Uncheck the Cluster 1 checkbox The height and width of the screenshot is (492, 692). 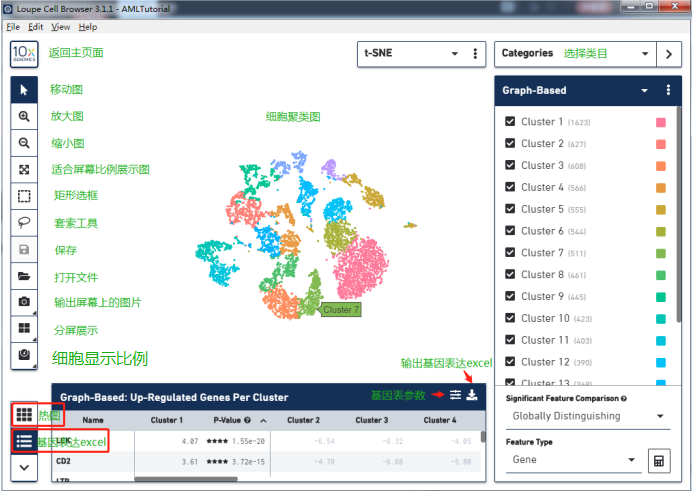coord(510,121)
